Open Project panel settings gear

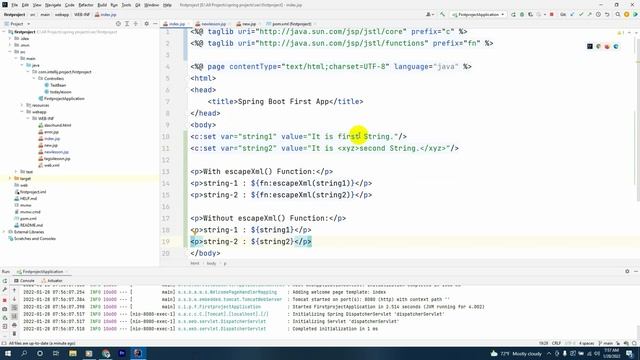(147, 24)
